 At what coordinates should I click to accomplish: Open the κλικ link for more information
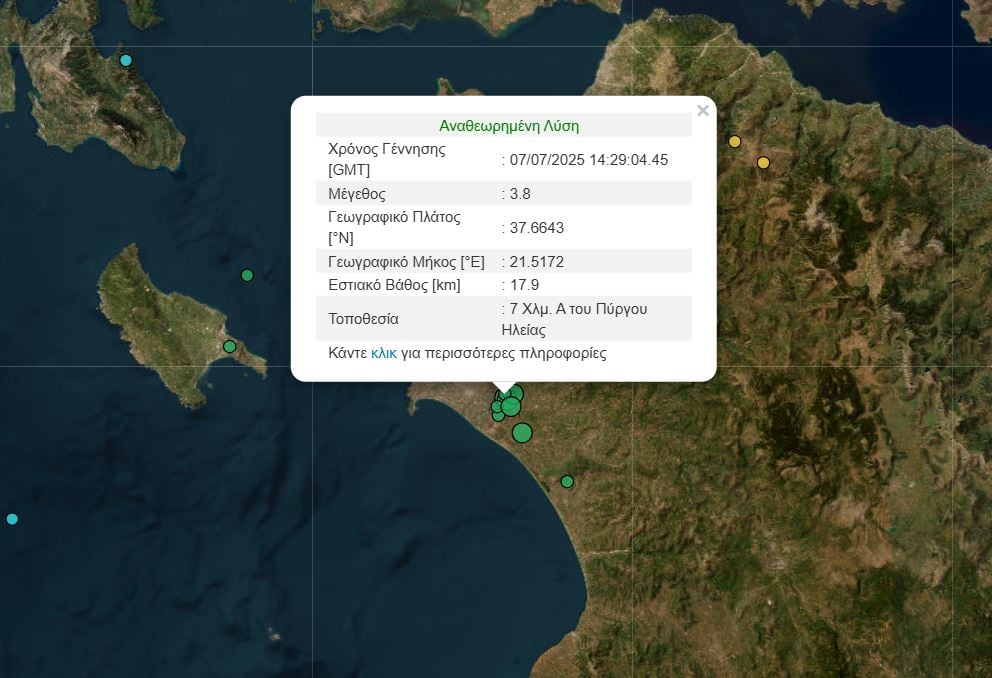click(383, 353)
